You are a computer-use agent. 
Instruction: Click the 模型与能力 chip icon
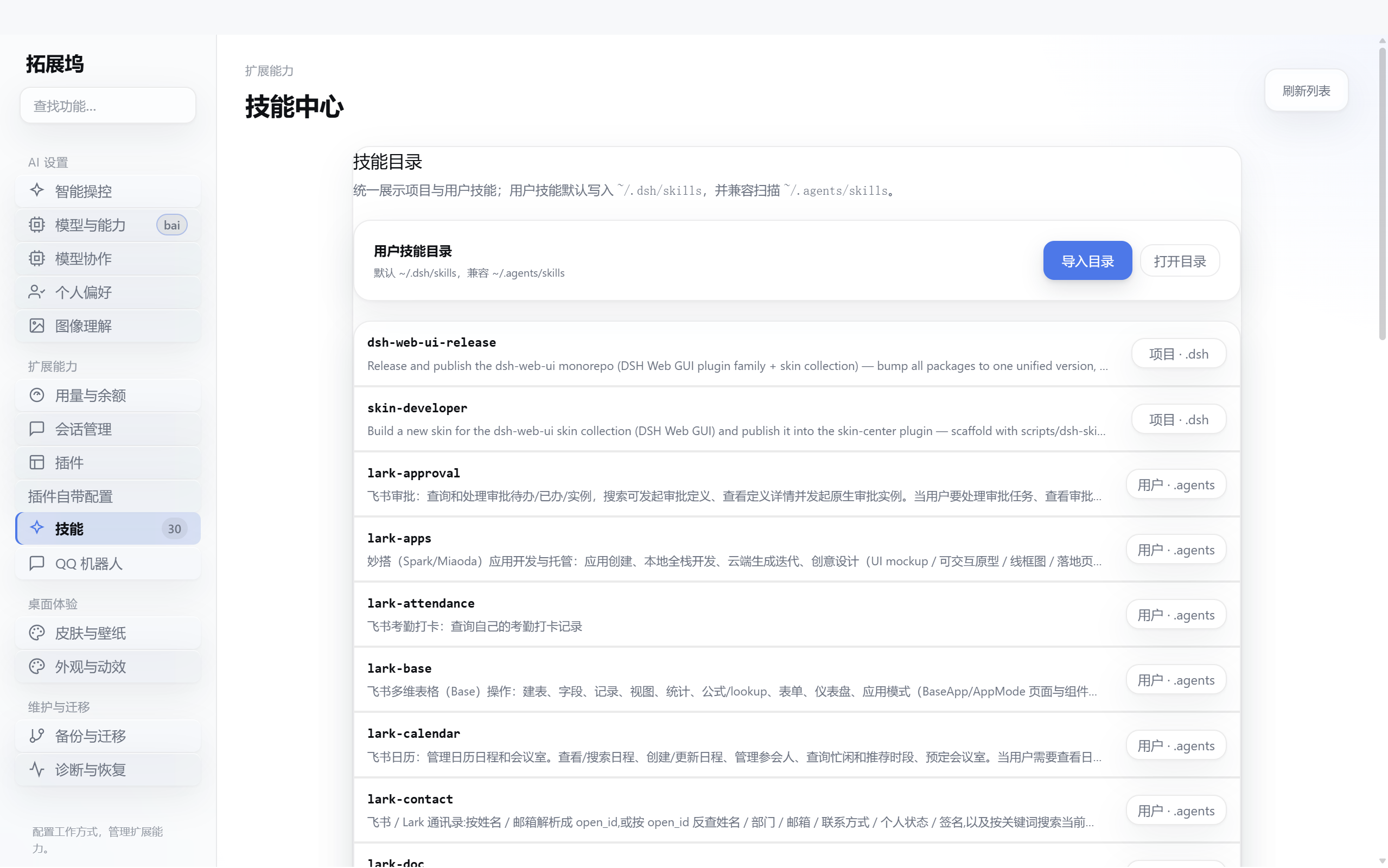point(37,225)
